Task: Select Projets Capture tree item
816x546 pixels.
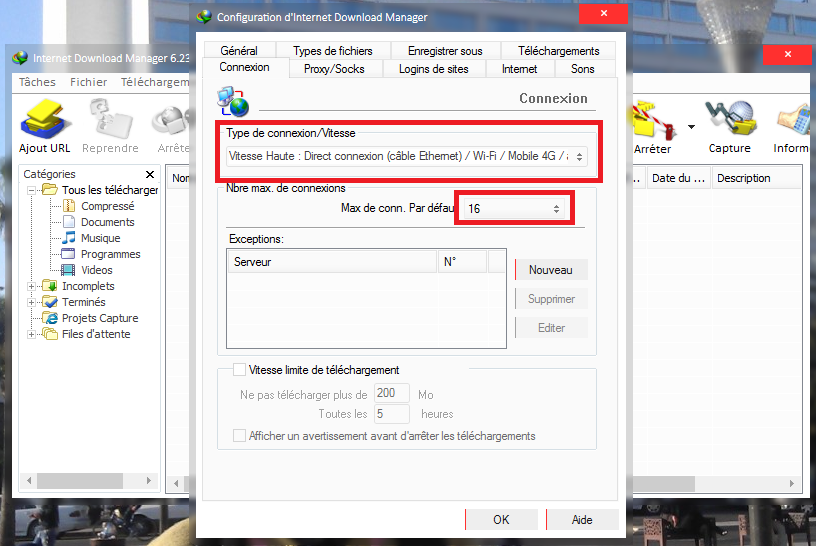Action: [x=100, y=318]
